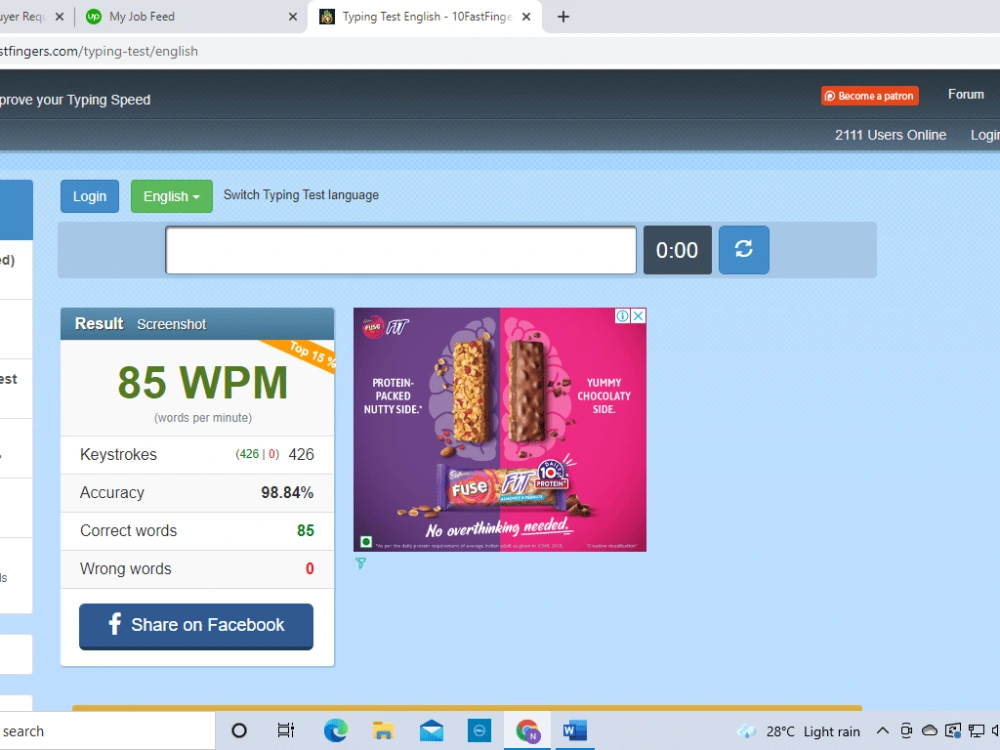
Task: Click the browser address bar URL
Action: 99,51
